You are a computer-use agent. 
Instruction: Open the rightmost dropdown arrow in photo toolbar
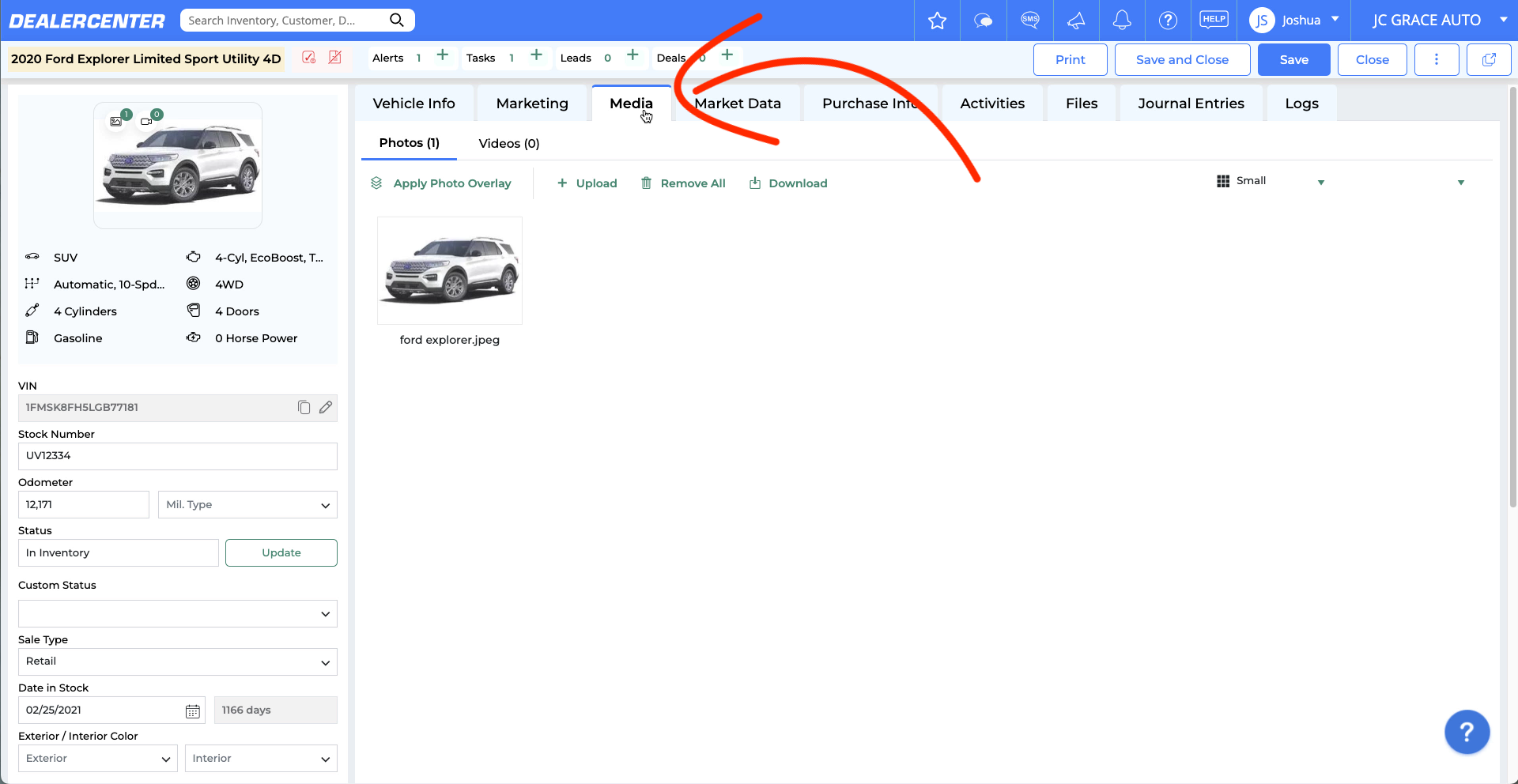tap(1461, 183)
